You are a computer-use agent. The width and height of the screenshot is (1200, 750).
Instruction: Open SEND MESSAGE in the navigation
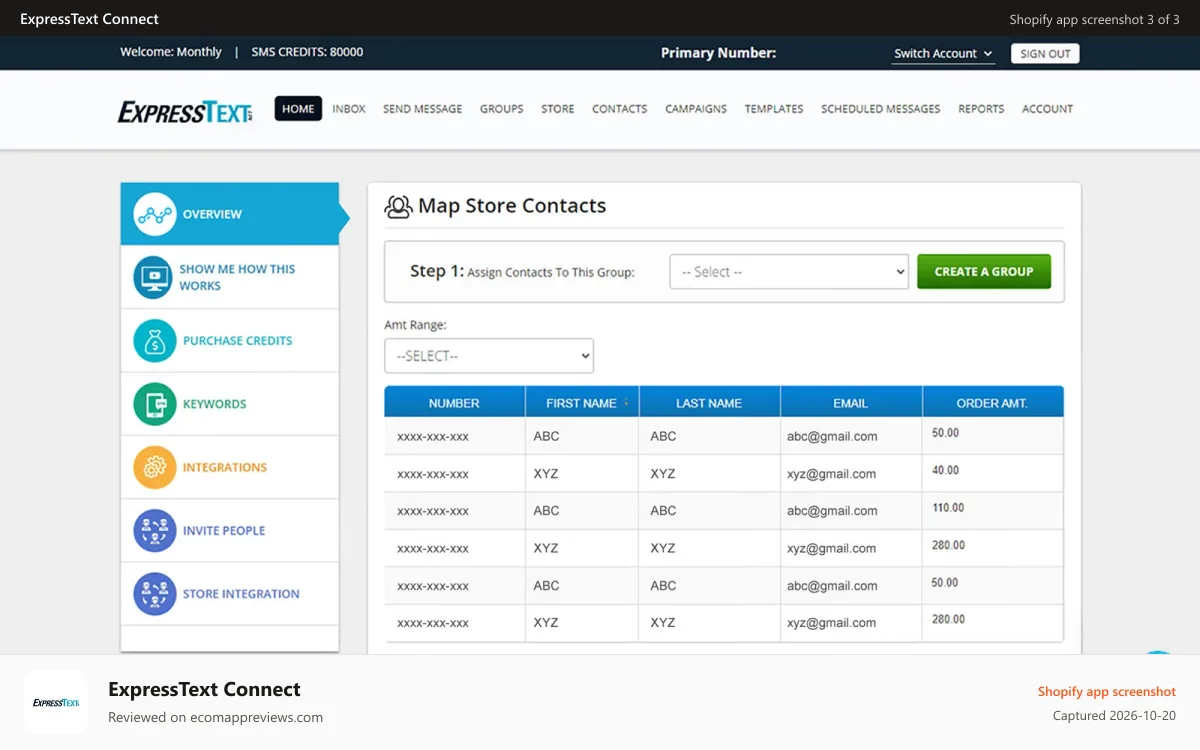422,109
